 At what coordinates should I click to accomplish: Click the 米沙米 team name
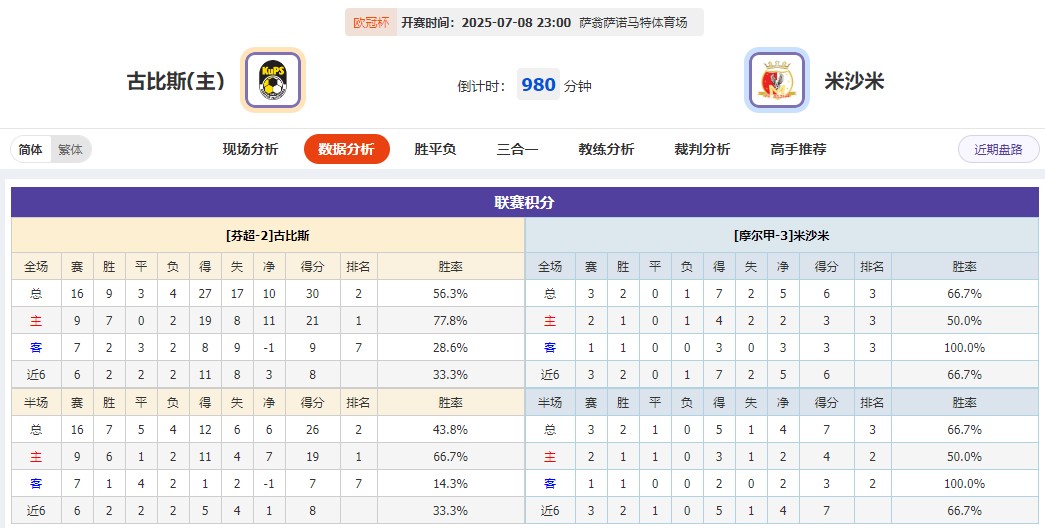(854, 81)
